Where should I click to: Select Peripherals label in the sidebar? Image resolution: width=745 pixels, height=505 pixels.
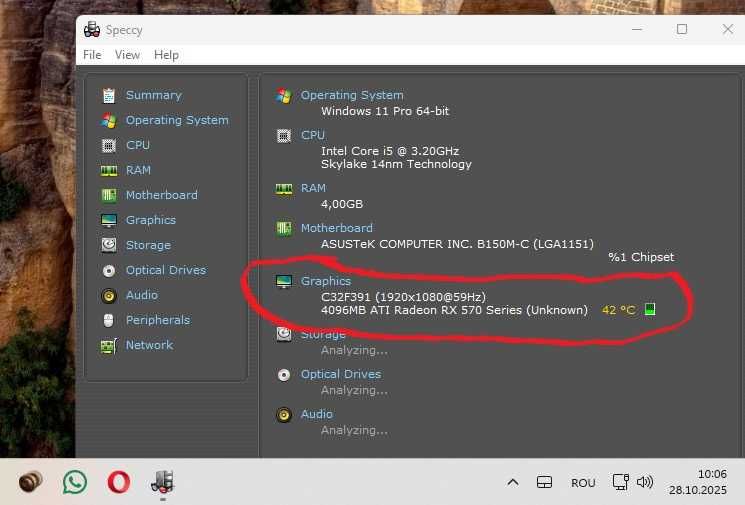point(158,320)
